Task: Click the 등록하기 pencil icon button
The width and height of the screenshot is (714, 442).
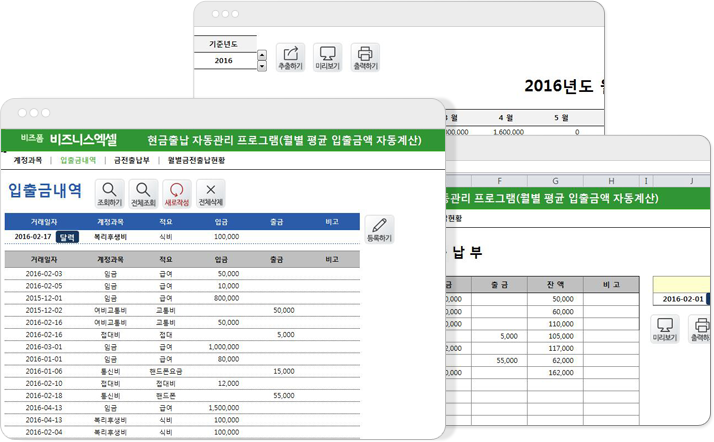Action: [x=379, y=229]
